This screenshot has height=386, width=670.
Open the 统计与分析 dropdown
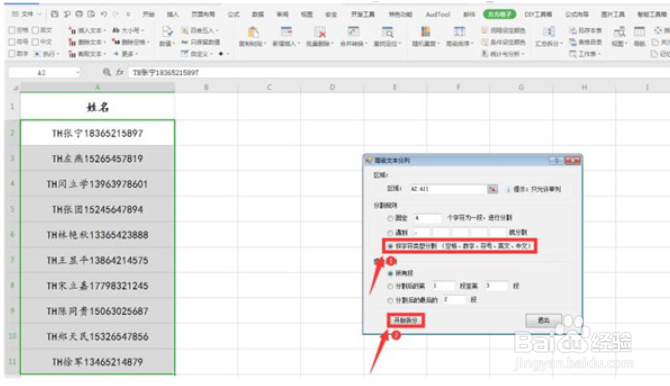pos(503,54)
